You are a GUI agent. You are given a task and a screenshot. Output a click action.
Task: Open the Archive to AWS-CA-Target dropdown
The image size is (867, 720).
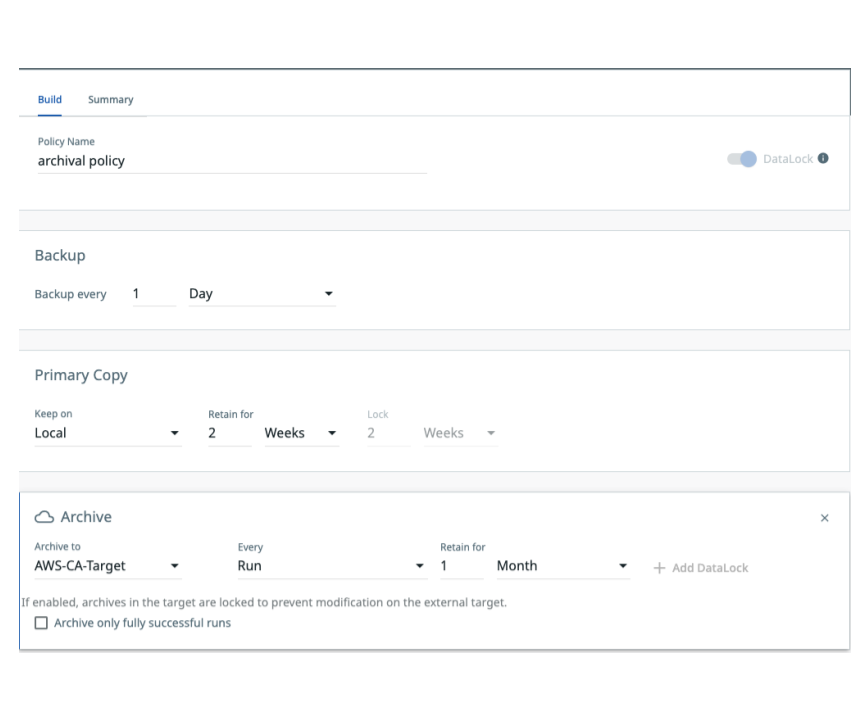(x=107, y=566)
